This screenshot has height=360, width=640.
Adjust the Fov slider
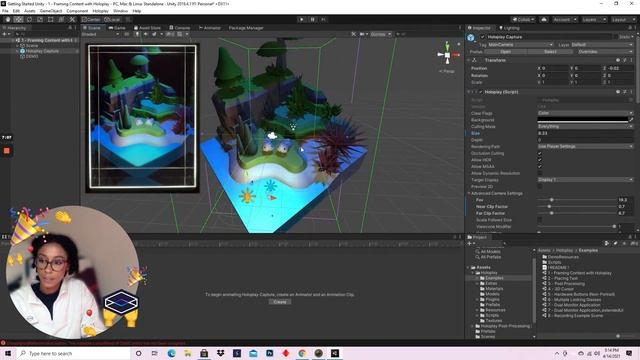pyautogui.click(x=578, y=200)
